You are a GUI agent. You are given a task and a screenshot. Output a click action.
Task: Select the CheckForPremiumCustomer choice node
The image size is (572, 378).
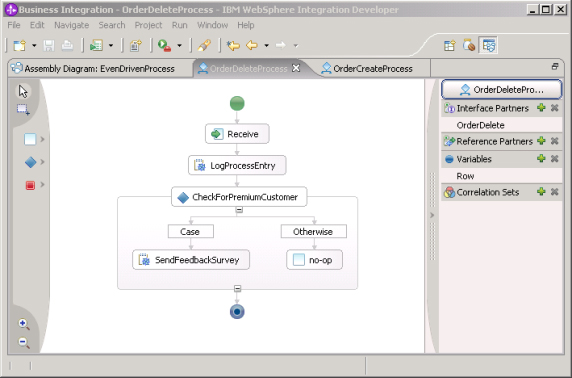click(239, 197)
